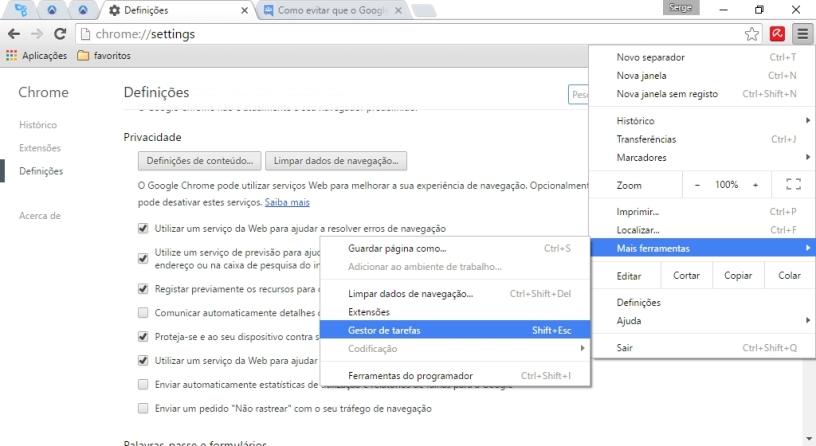816x446 pixels.
Task: Toggle fullscreen icon next to Zoom
Action: (793, 184)
